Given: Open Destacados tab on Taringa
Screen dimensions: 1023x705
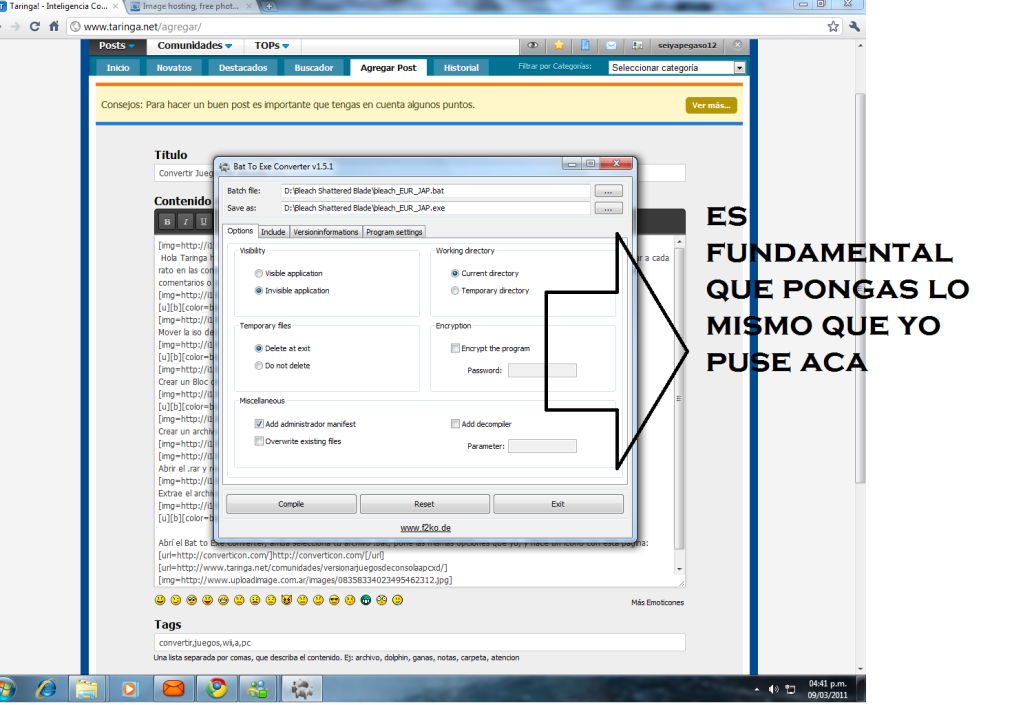Looking at the screenshot, I should click(243, 68).
